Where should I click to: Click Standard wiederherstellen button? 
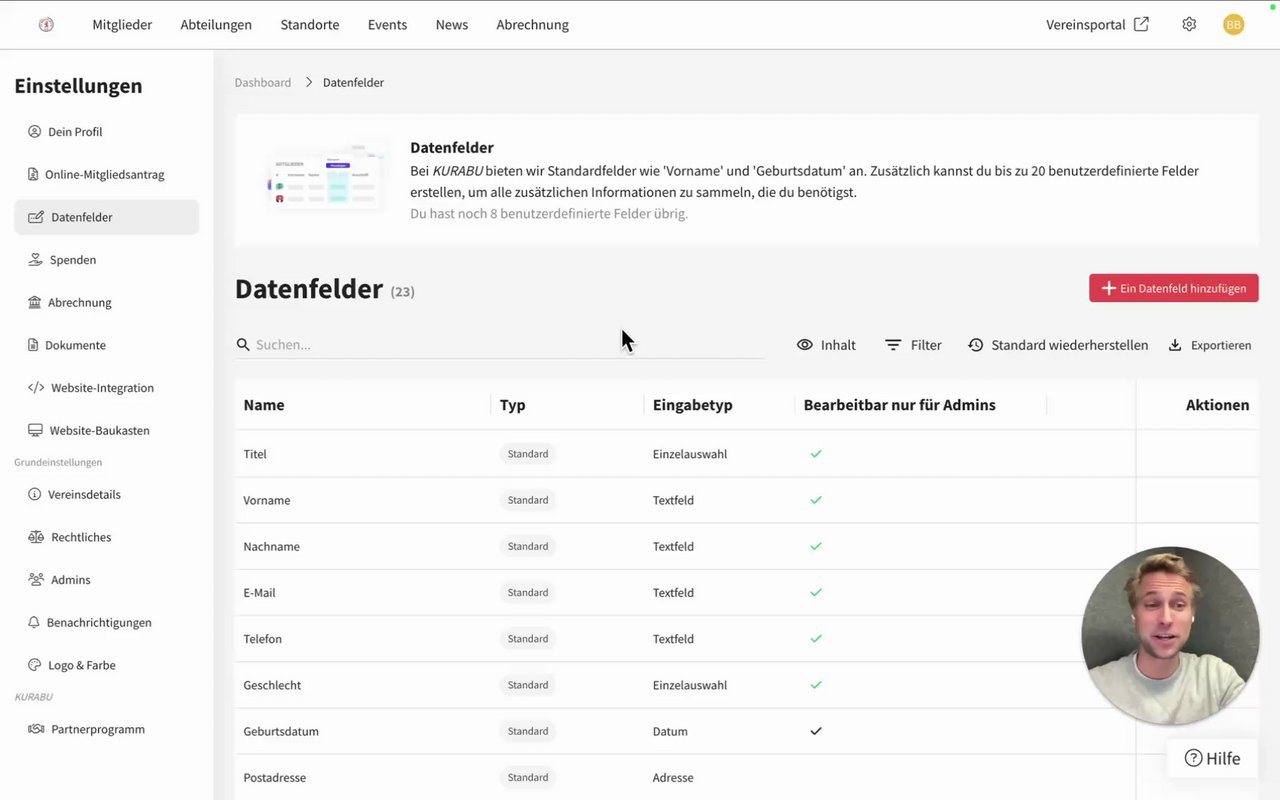point(1058,345)
